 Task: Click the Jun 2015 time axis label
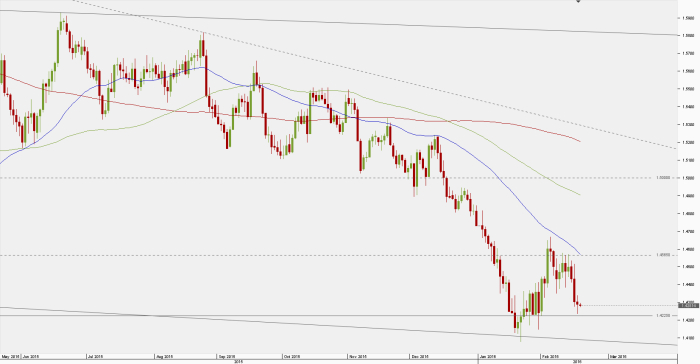(31, 357)
